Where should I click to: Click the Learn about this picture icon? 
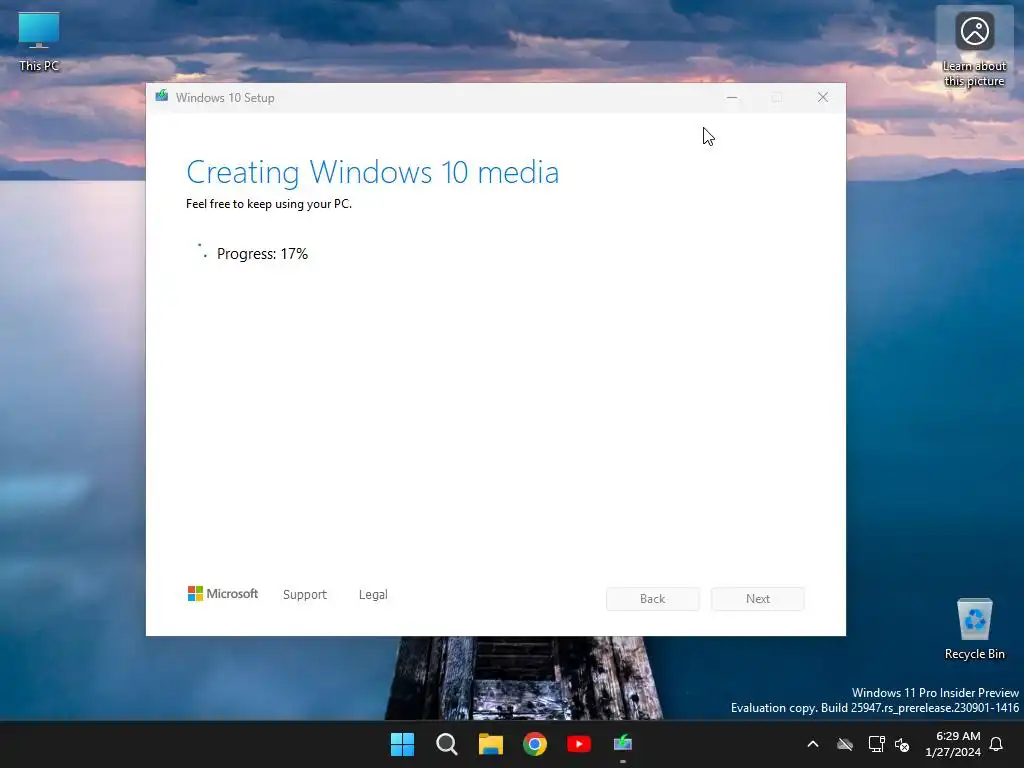pos(974,47)
